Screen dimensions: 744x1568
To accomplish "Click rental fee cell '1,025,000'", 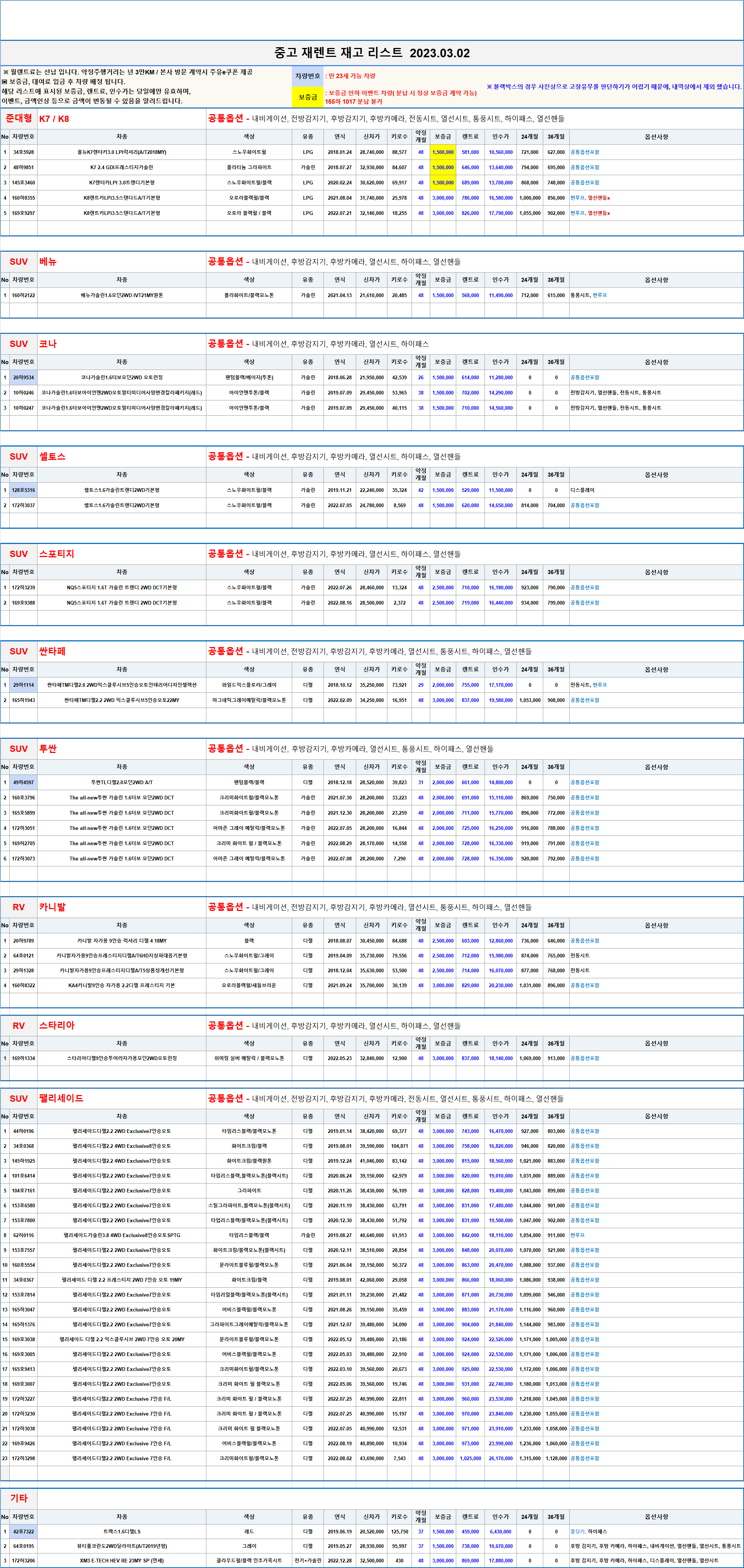I will click(470, 1458).
